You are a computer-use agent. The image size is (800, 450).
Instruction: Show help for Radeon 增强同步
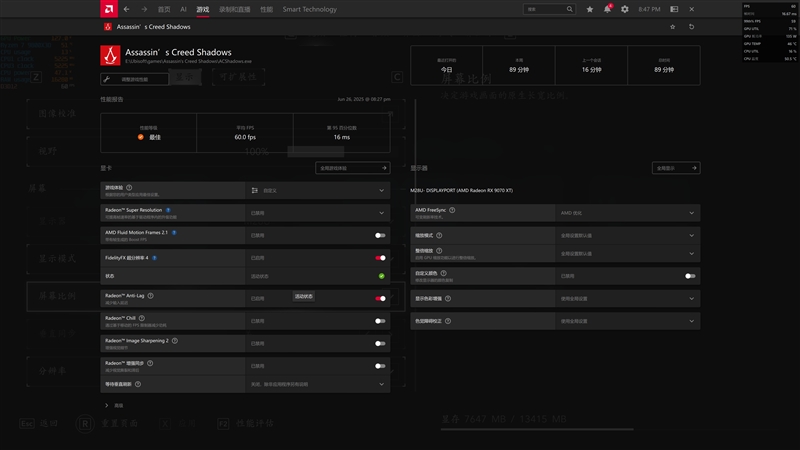pyautogui.click(x=150, y=363)
